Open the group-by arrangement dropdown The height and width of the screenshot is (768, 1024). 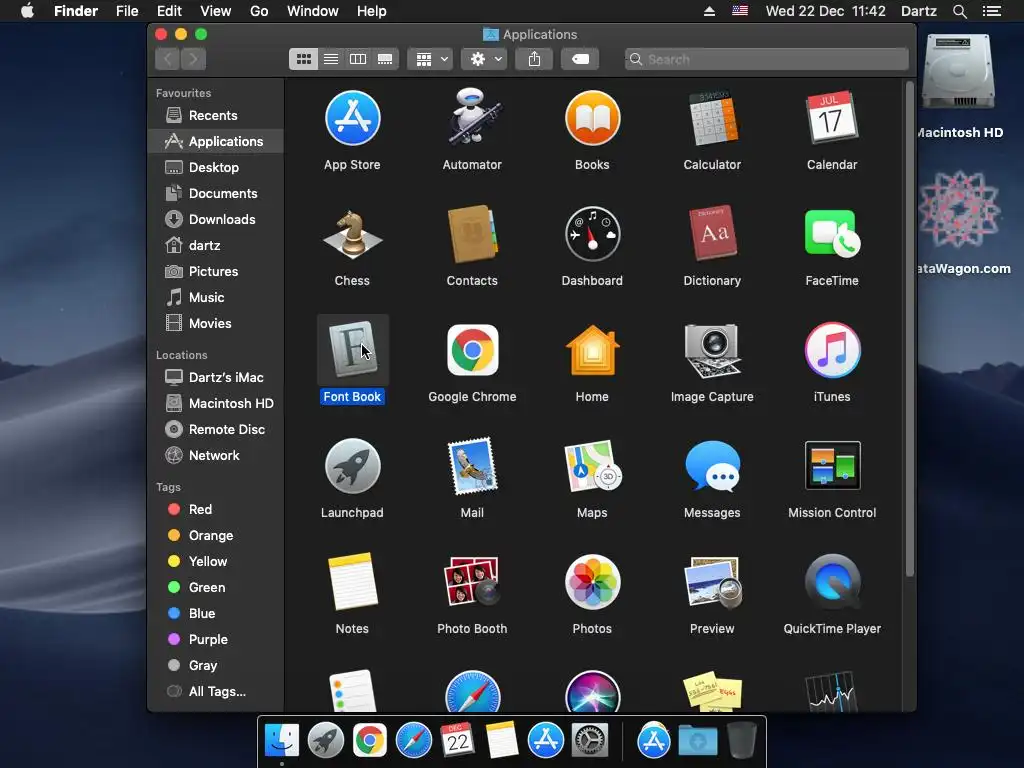430,59
